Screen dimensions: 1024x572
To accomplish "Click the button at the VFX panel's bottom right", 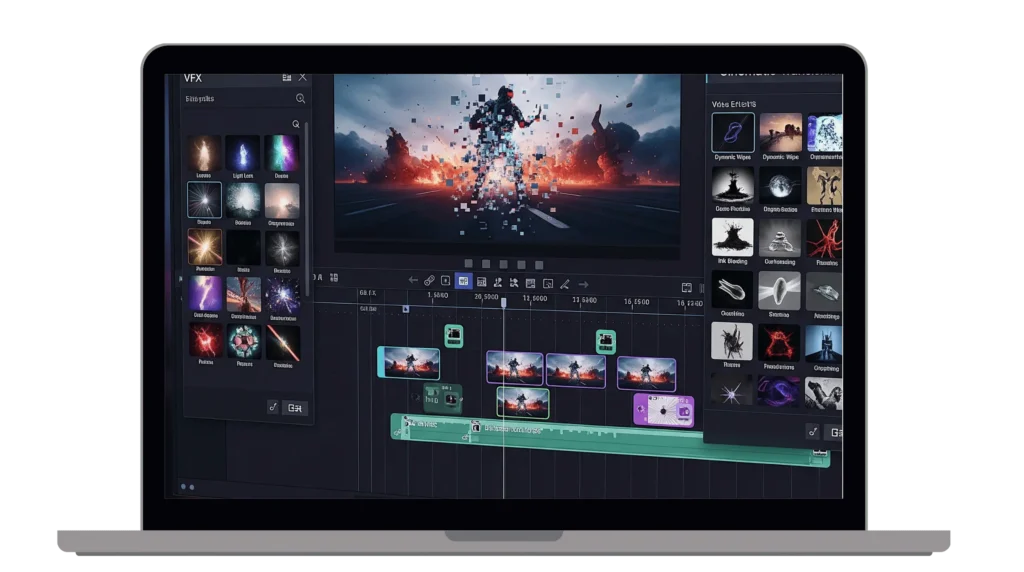I will tap(295, 407).
